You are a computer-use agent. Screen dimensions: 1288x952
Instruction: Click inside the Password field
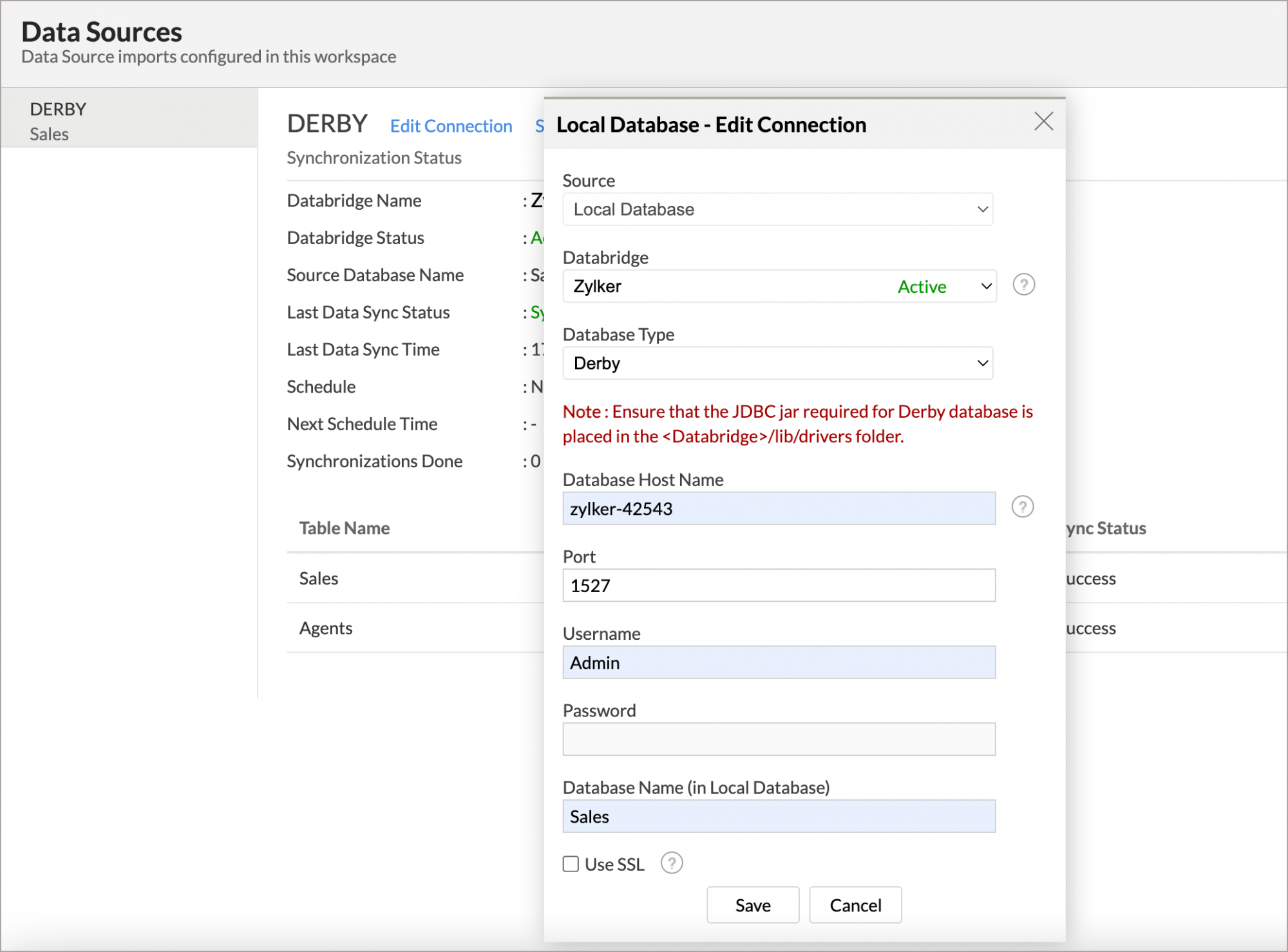(x=778, y=738)
